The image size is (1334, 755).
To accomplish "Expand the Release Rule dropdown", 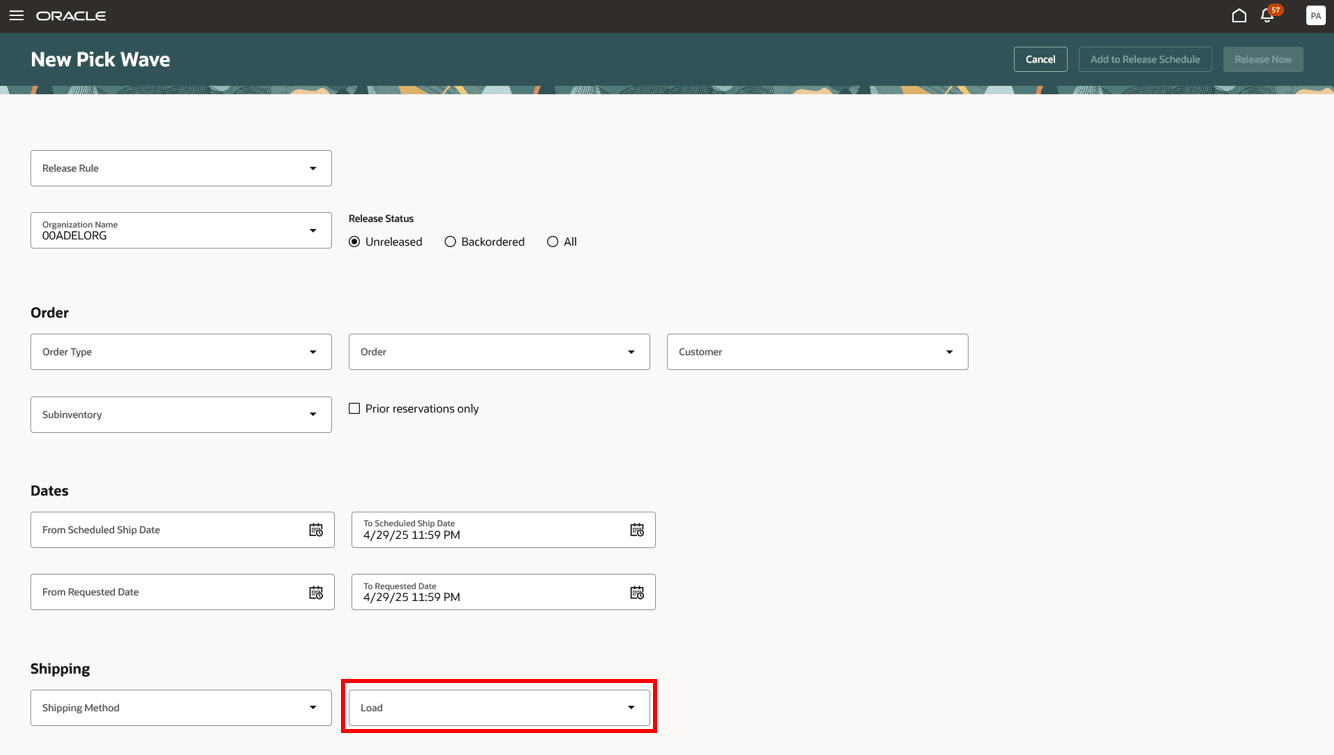I will click(313, 168).
